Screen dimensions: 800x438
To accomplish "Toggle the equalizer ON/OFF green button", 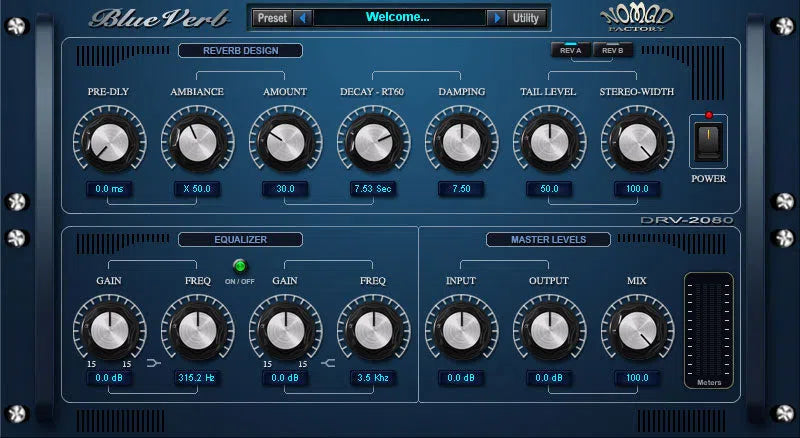I will (239, 267).
